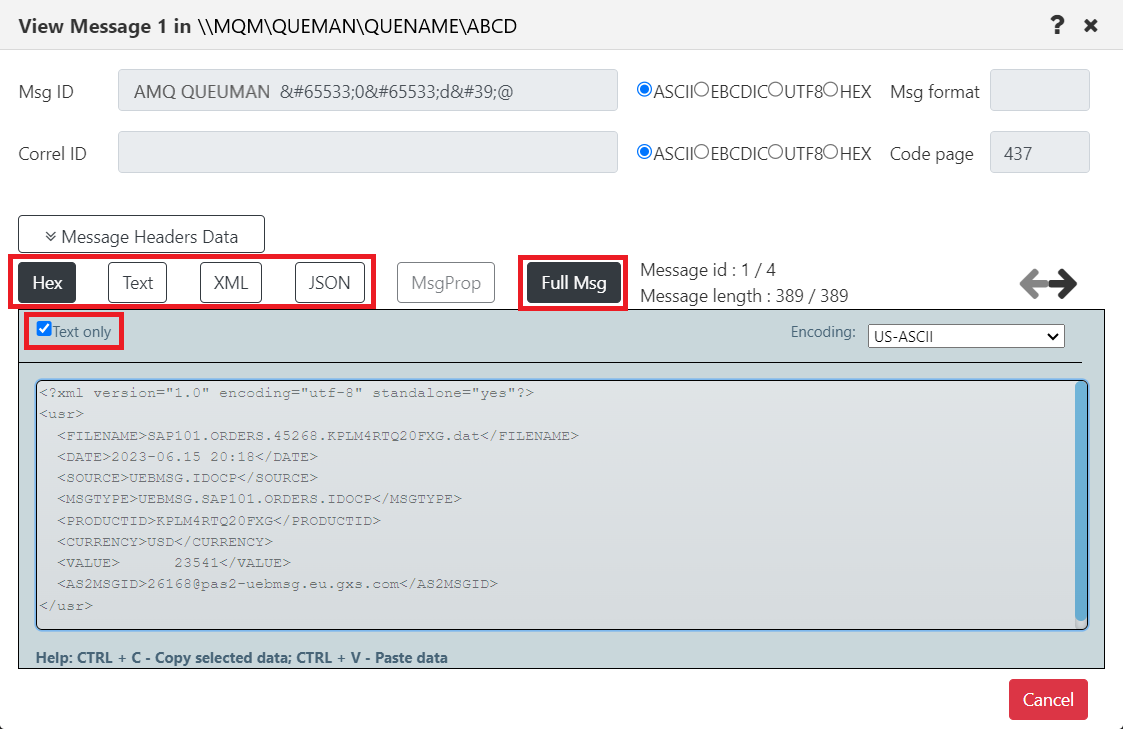Select ASCII radio for Correl ID

(x=644, y=152)
